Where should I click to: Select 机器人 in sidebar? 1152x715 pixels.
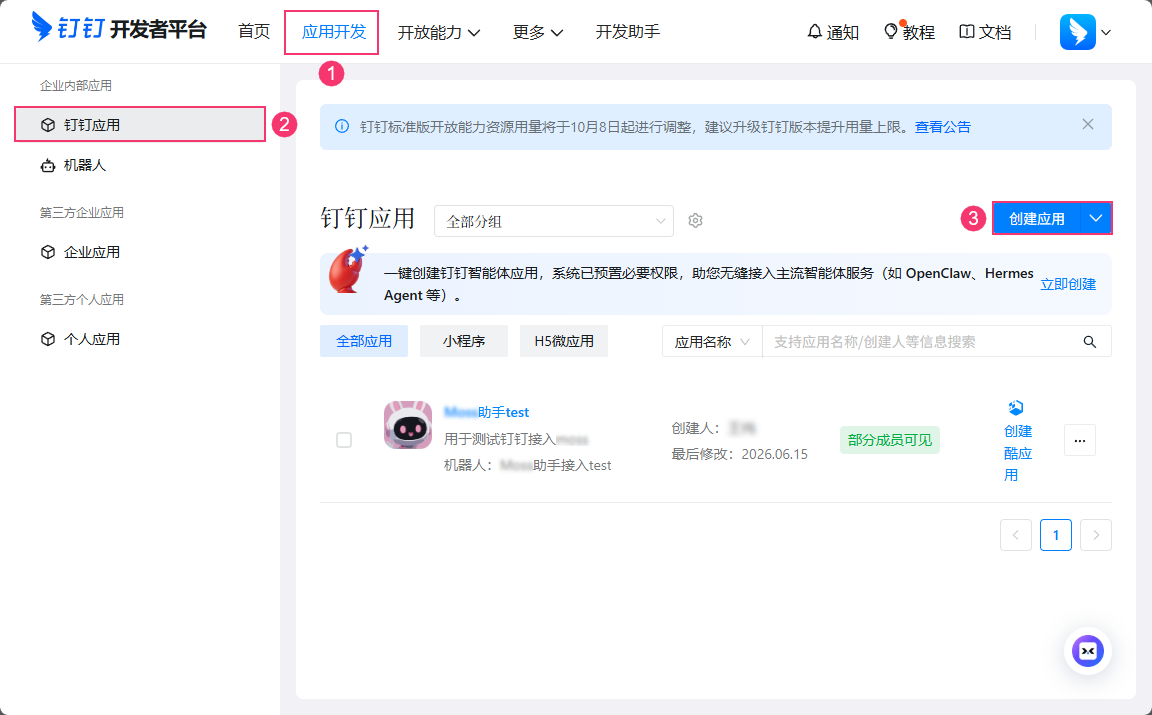[140, 165]
